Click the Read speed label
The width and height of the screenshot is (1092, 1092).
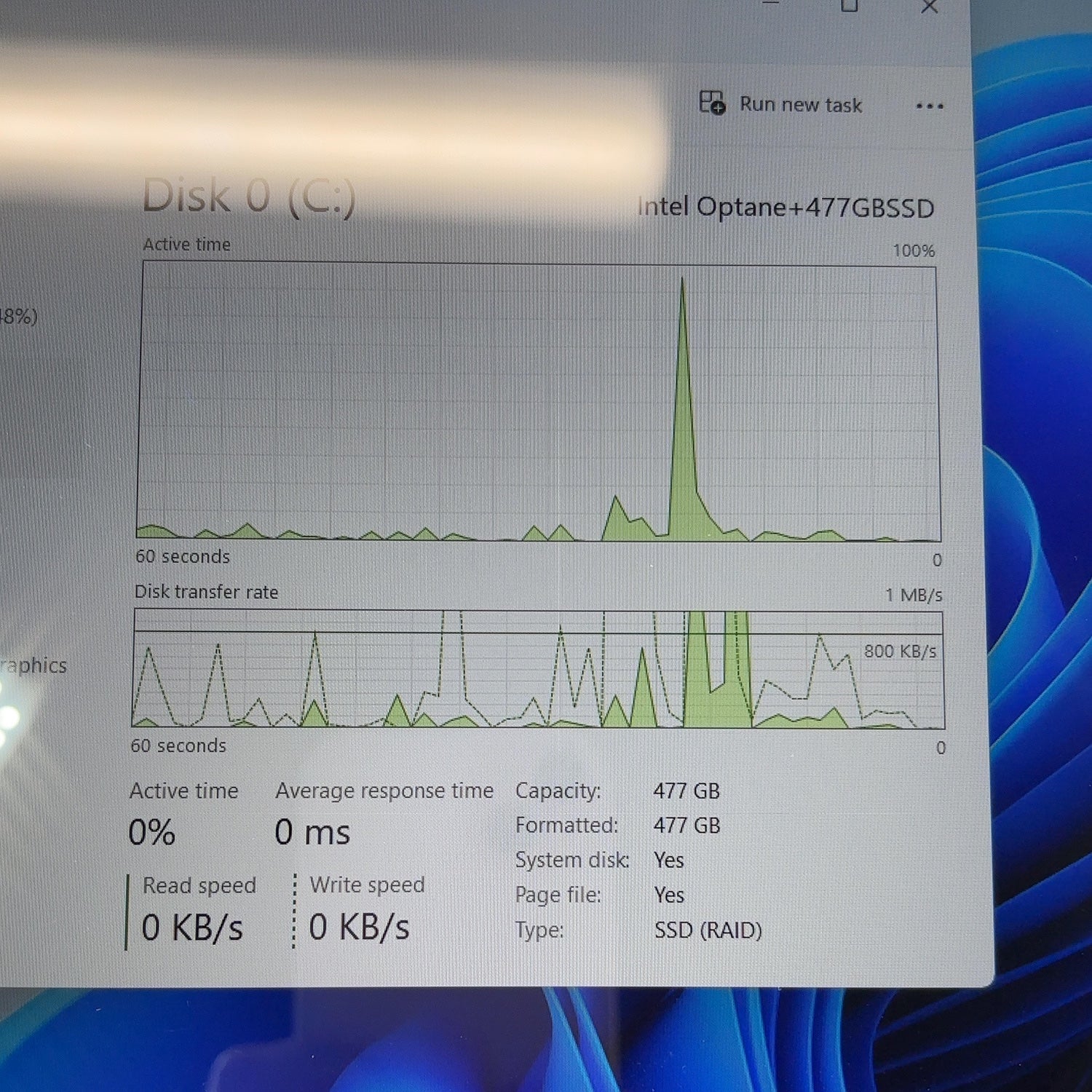coord(199,885)
